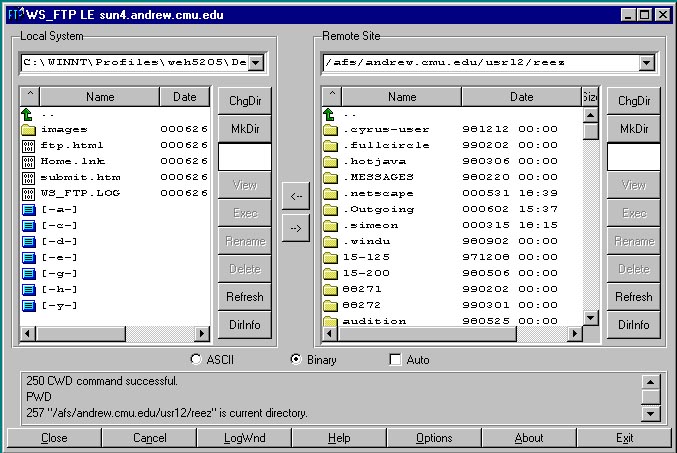This screenshot has height=453, width=677.
Task: Click the remote Refresh button
Action: point(634,297)
